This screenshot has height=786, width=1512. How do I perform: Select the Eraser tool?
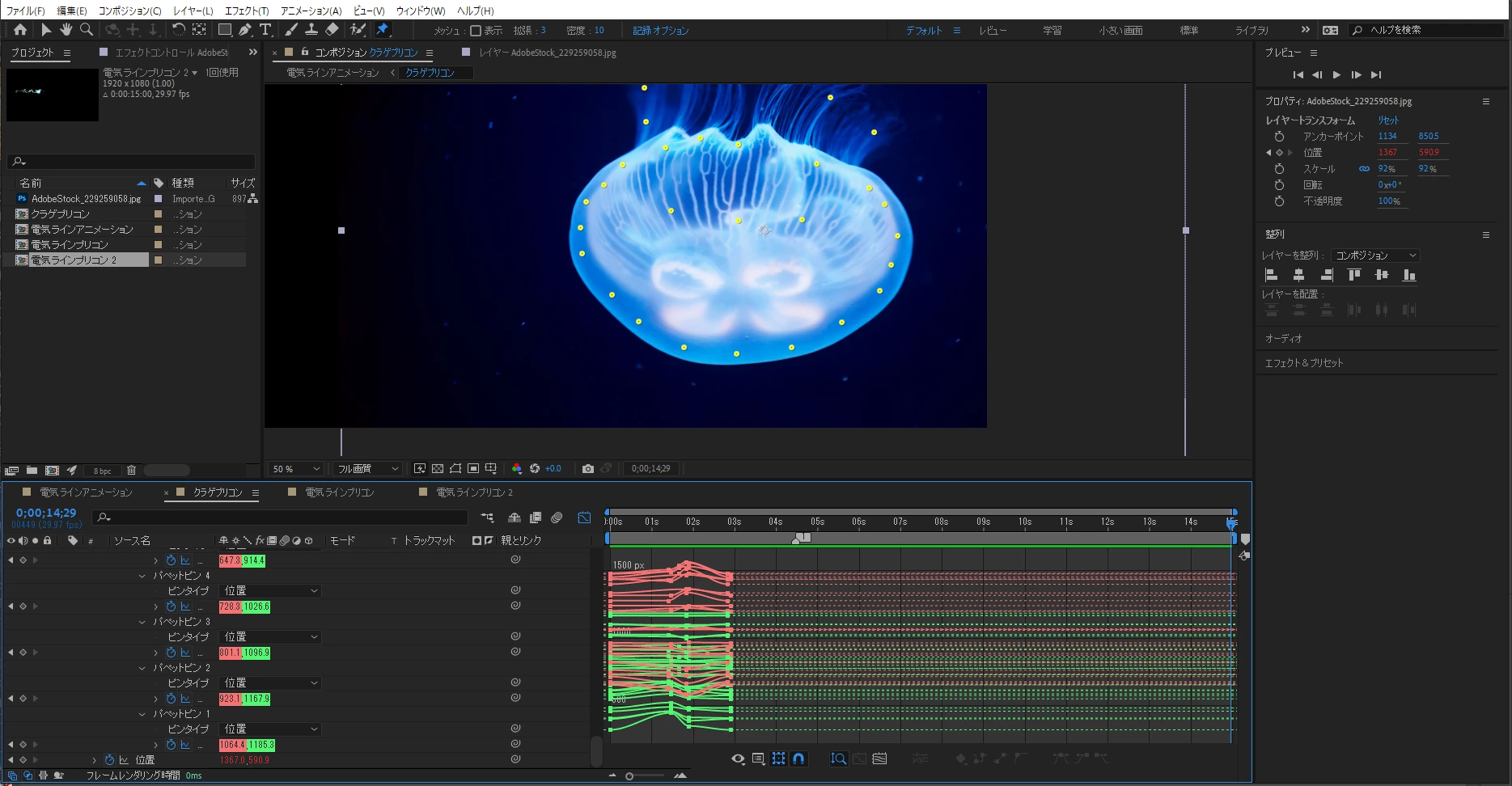[x=332, y=30]
